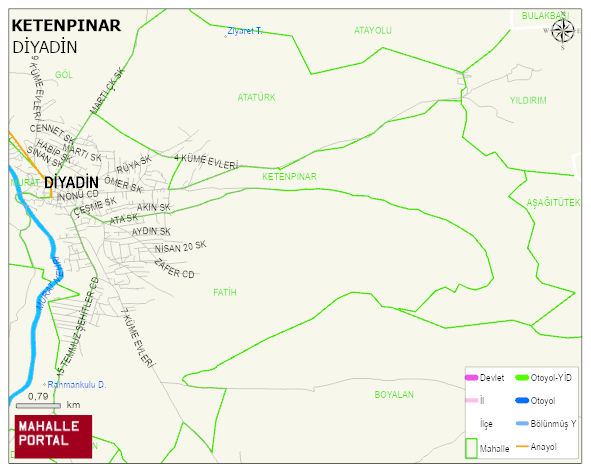This screenshot has height=472, width=591.
Task: Click the Bölünmüş Y light blue legend swatch
Action: [522, 423]
